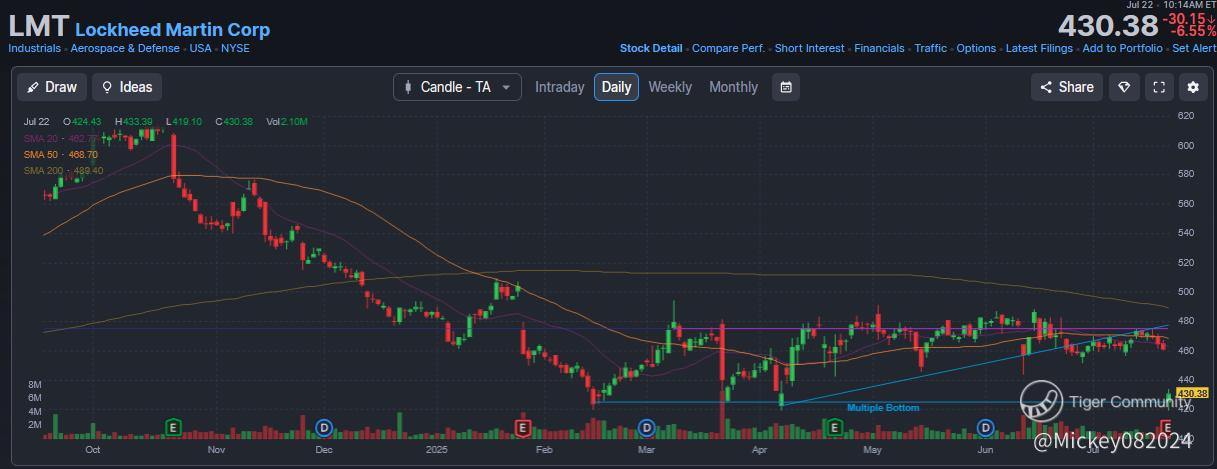1217x469 pixels.
Task: Open the Financials link
Action: tap(879, 48)
